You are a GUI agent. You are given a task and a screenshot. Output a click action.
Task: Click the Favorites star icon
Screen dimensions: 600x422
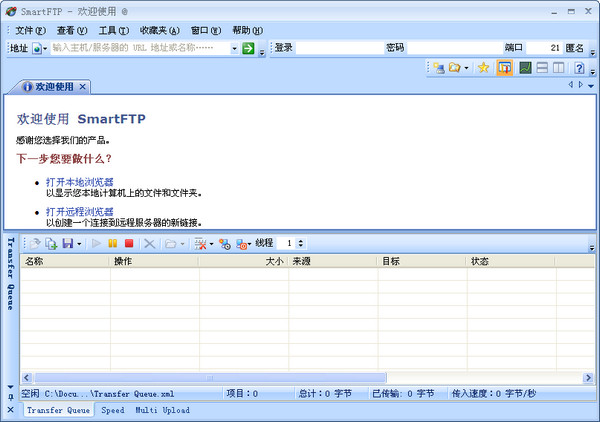[x=483, y=68]
